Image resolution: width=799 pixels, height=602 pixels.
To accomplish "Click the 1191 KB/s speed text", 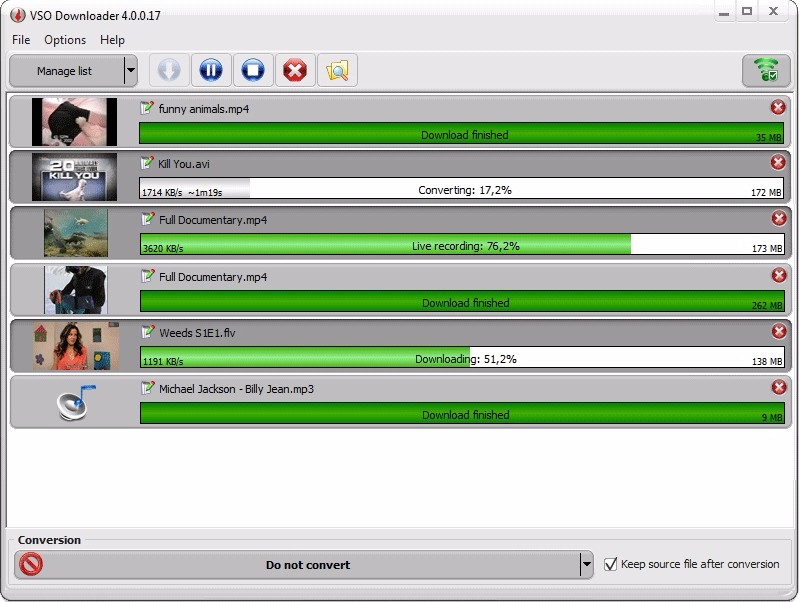I will 163,362.
